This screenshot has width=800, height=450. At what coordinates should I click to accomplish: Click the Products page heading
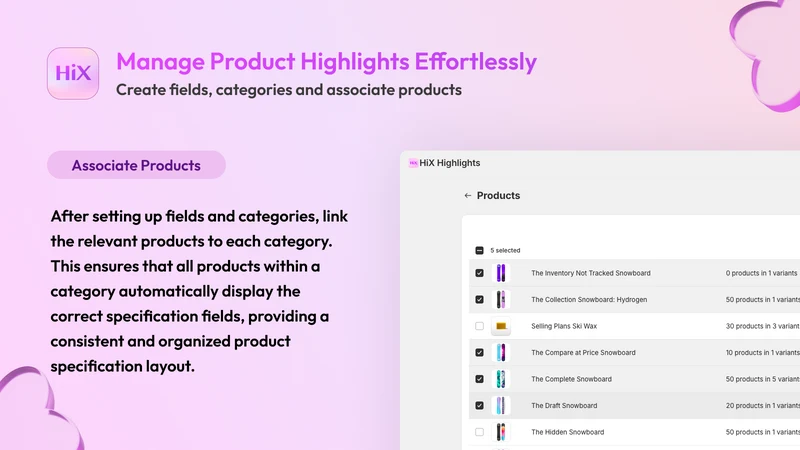498,195
